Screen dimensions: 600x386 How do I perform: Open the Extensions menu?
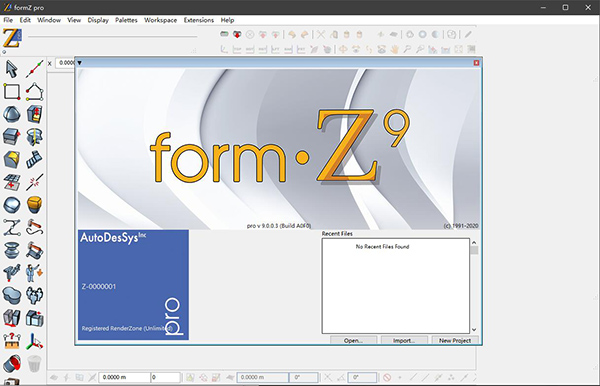(x=199, y=20)
